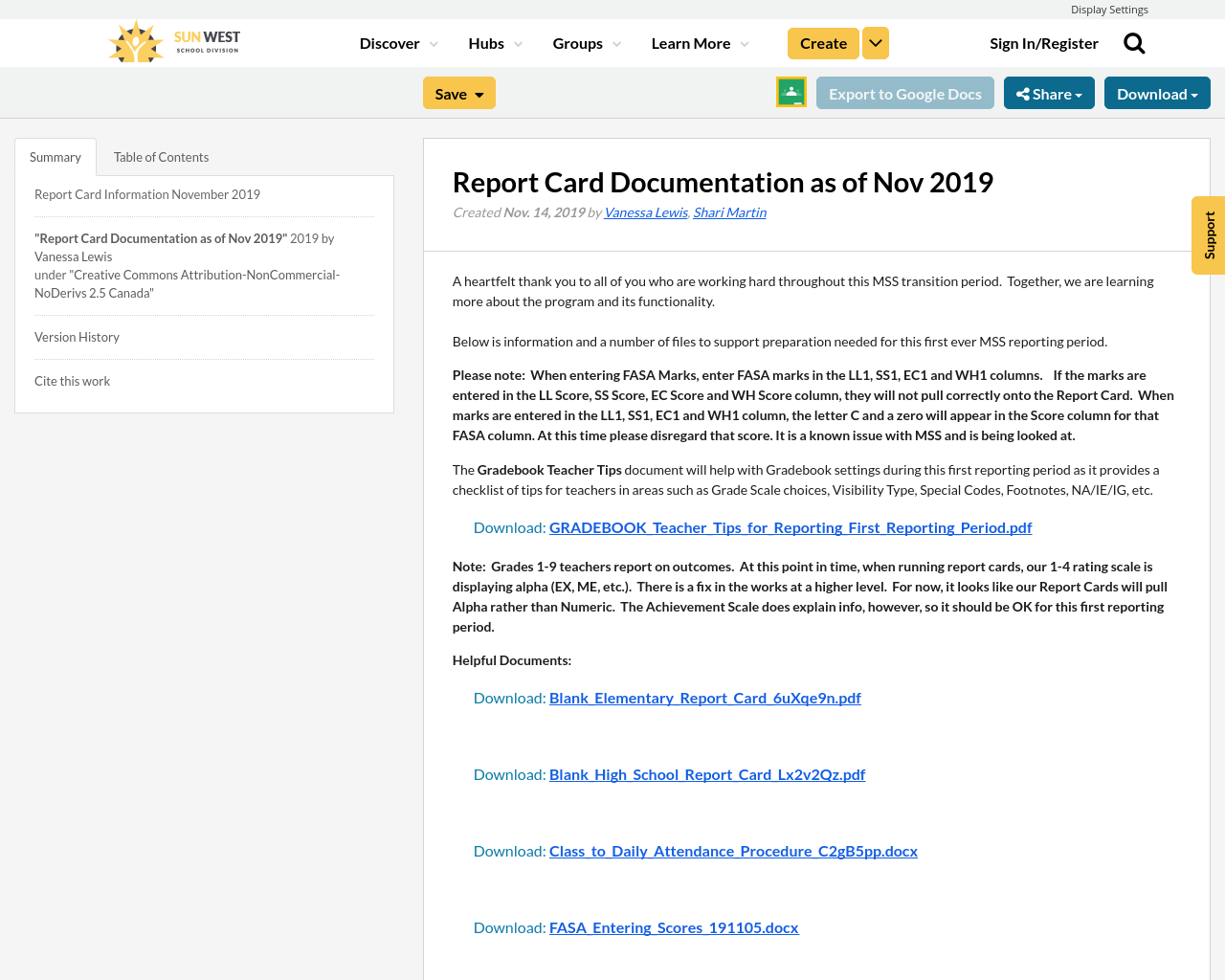Viewport: 1225px width, 980px height.
Task: Open Version History in the sidebar
Action: (x=77, y=336)
